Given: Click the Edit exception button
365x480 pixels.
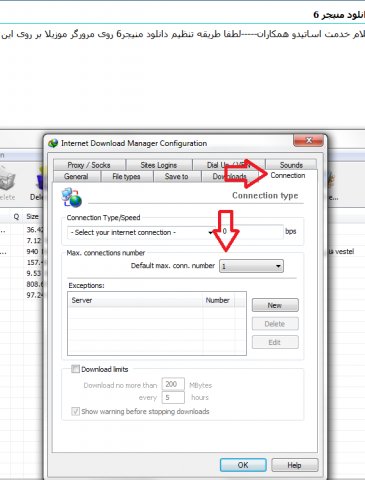Looking at the screenshot, I should click(275, 342).
